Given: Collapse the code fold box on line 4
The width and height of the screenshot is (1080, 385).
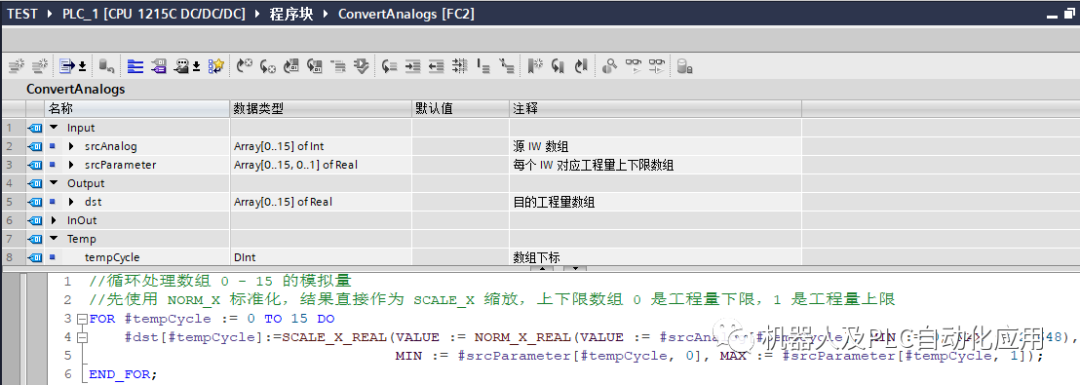Looking at the screenshot, I should point(83,337).
